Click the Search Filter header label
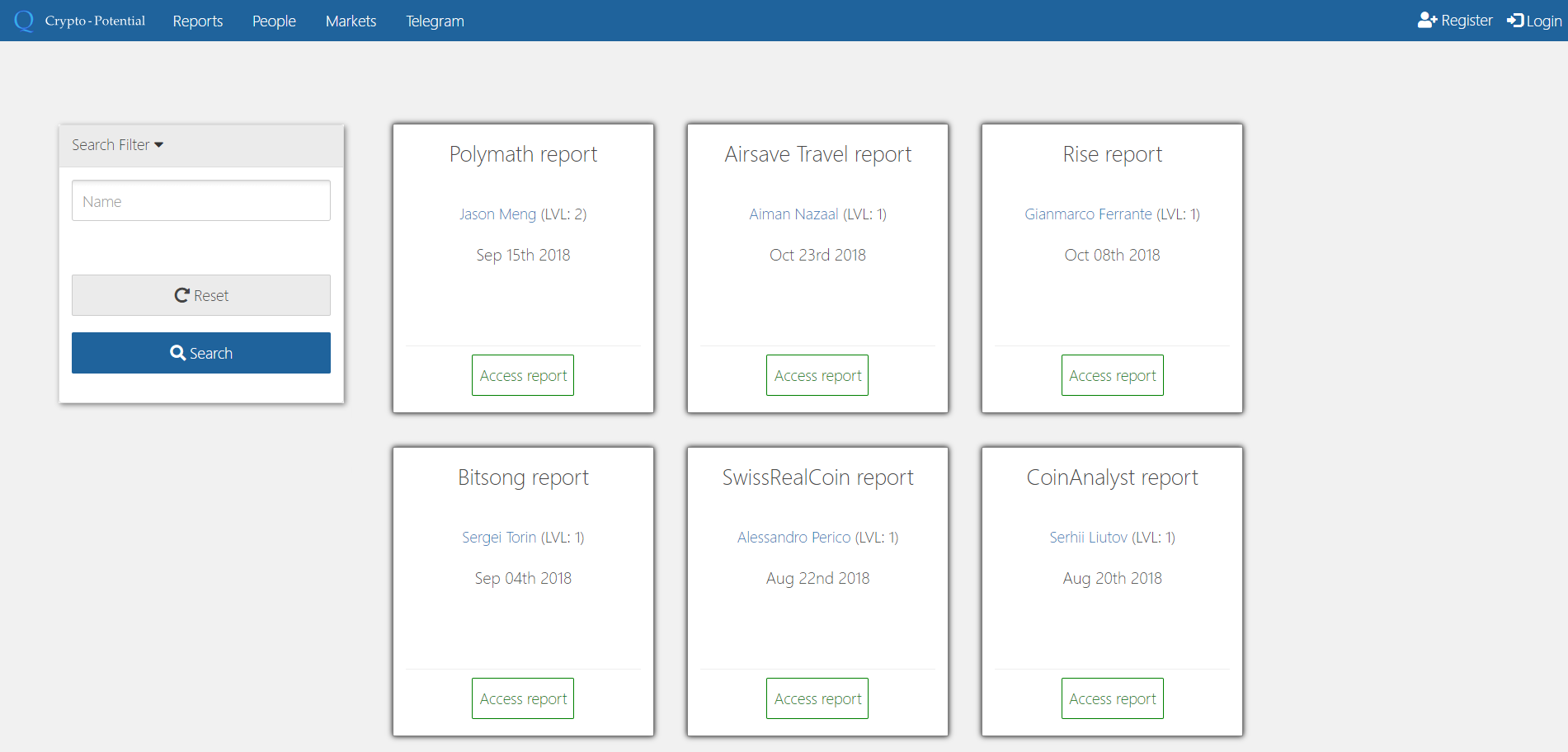Screen dimensions: 1568x752 coord(111,145)
